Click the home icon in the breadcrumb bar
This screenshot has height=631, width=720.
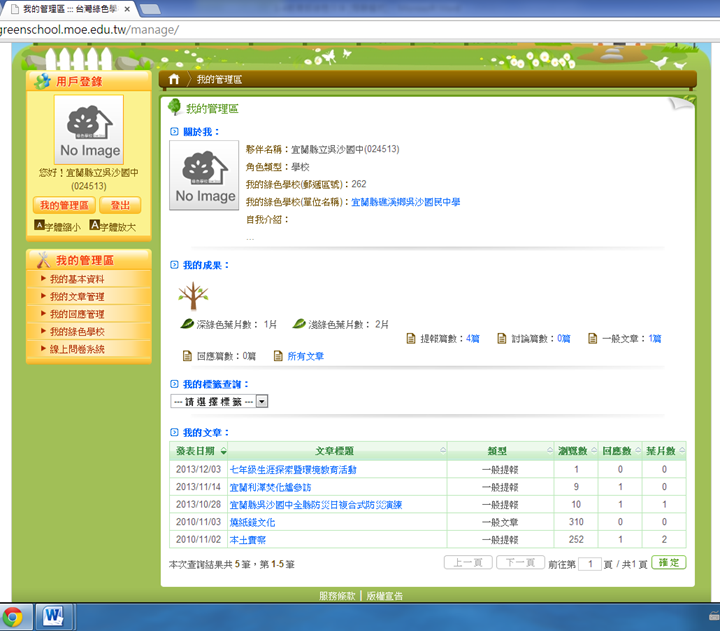click(x=175, y=79)
